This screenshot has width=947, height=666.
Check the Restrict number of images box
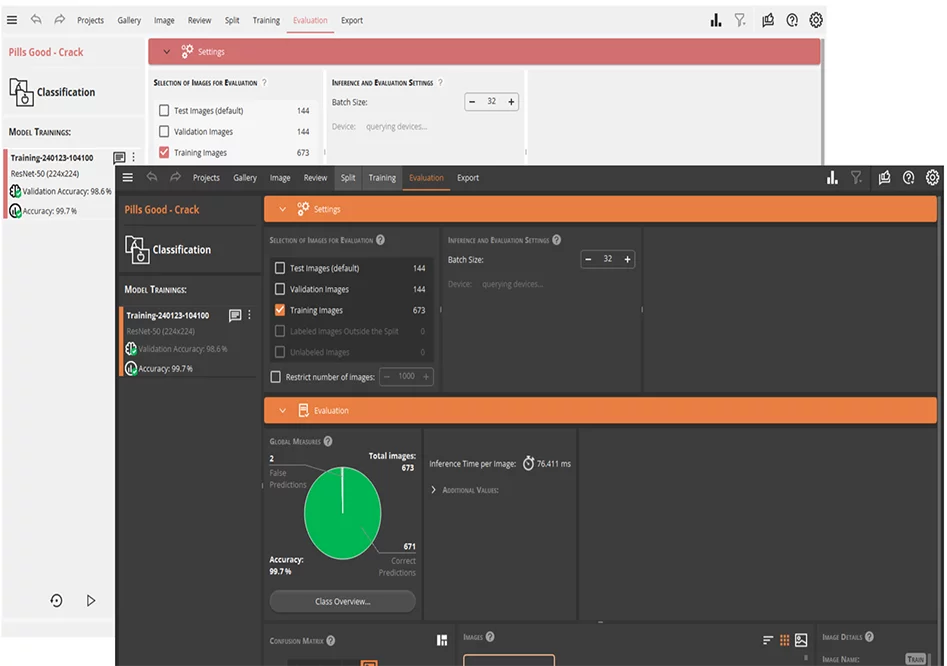coord(276,377)
